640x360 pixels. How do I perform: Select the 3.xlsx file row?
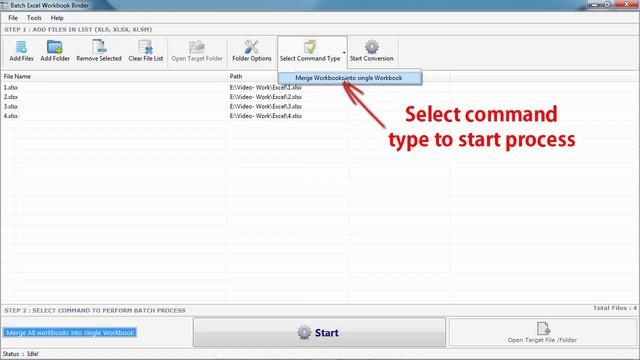tap(318, 106)
